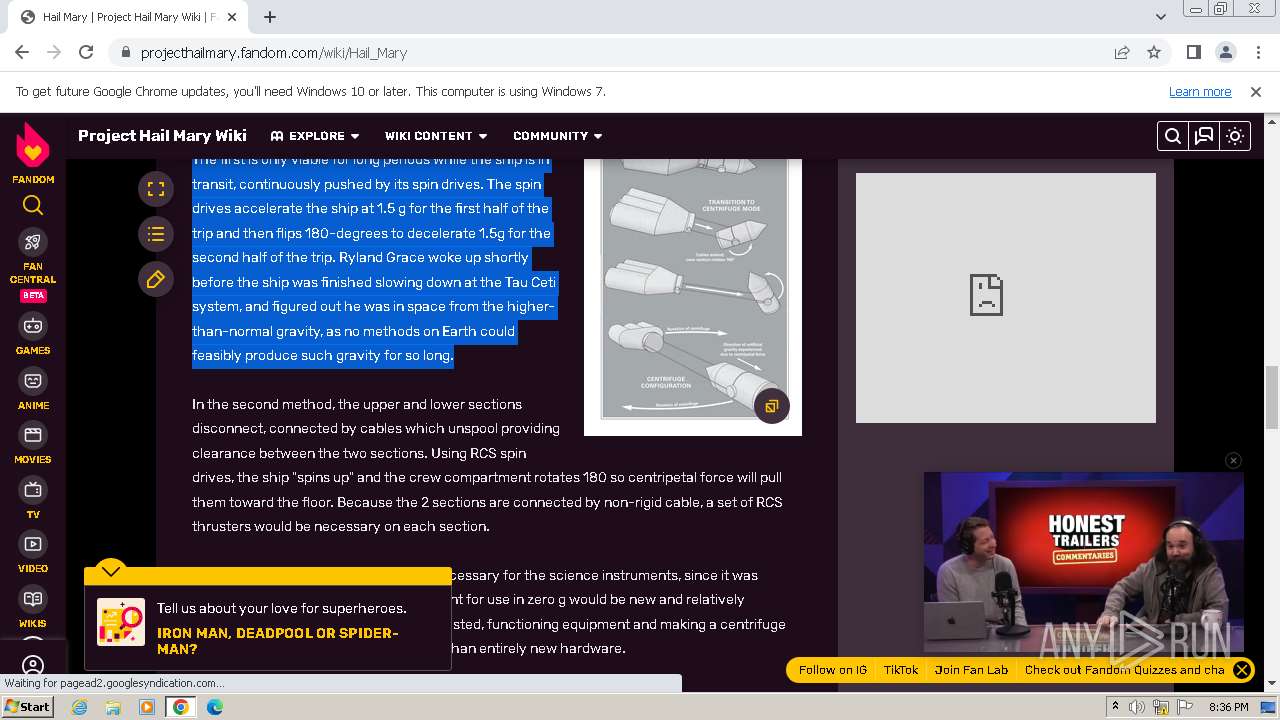Image resolution: width=1280 pixels, height=720 pixels.
Task: Switch to Chrome in the taskbar
Action: tap(181, 707)
